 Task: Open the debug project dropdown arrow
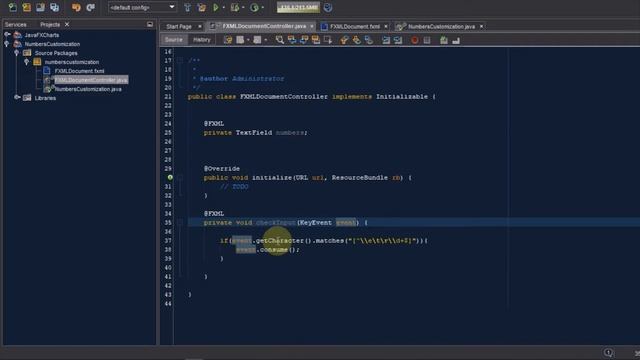[243, 7]
